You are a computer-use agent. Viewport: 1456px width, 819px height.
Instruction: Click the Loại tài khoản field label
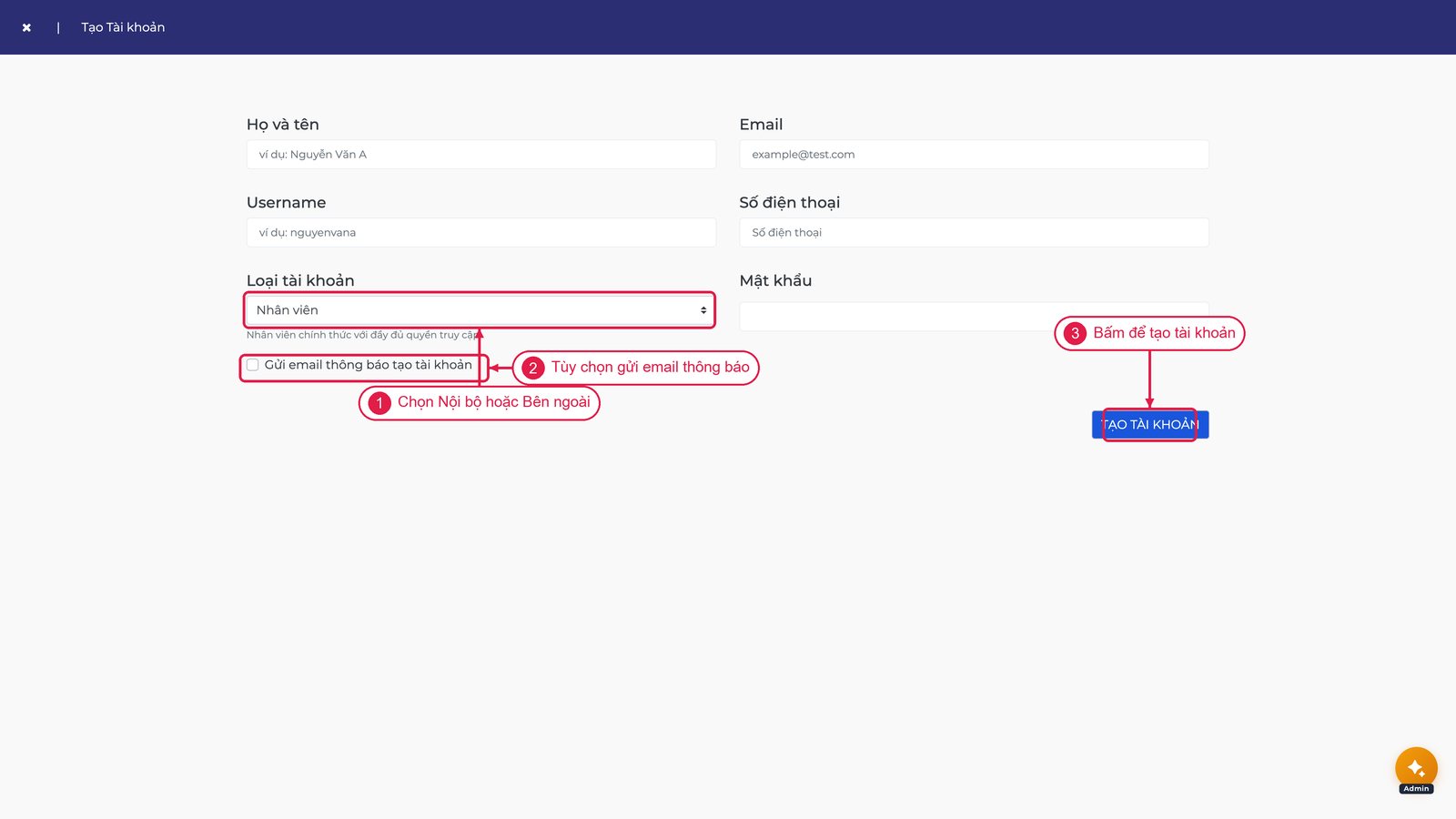pos(300,280)
